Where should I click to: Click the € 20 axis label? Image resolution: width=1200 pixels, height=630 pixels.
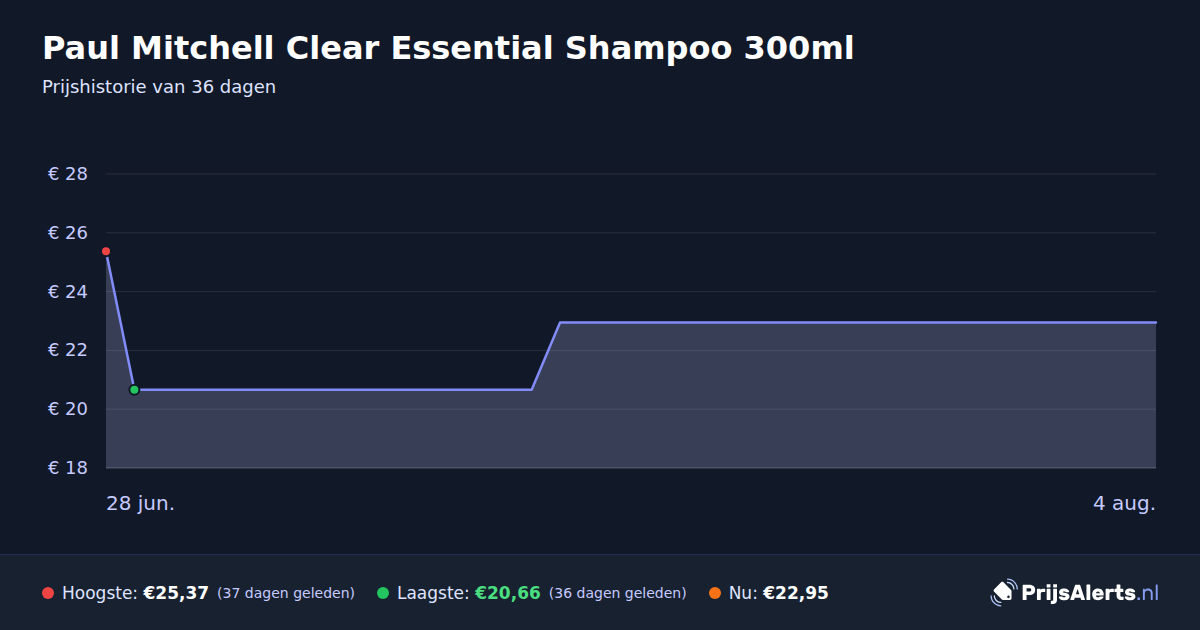pyautogui.click(x=68, y=409)
